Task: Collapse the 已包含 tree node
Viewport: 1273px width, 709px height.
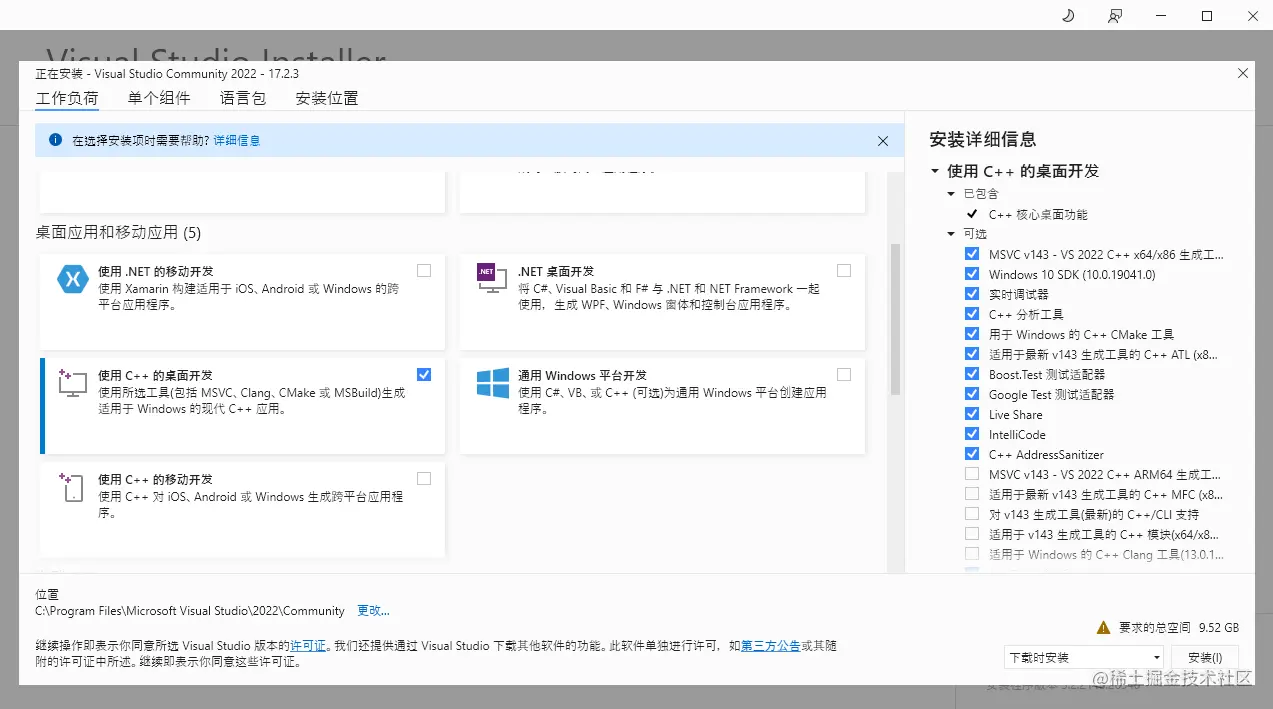Action: point(952,194)
